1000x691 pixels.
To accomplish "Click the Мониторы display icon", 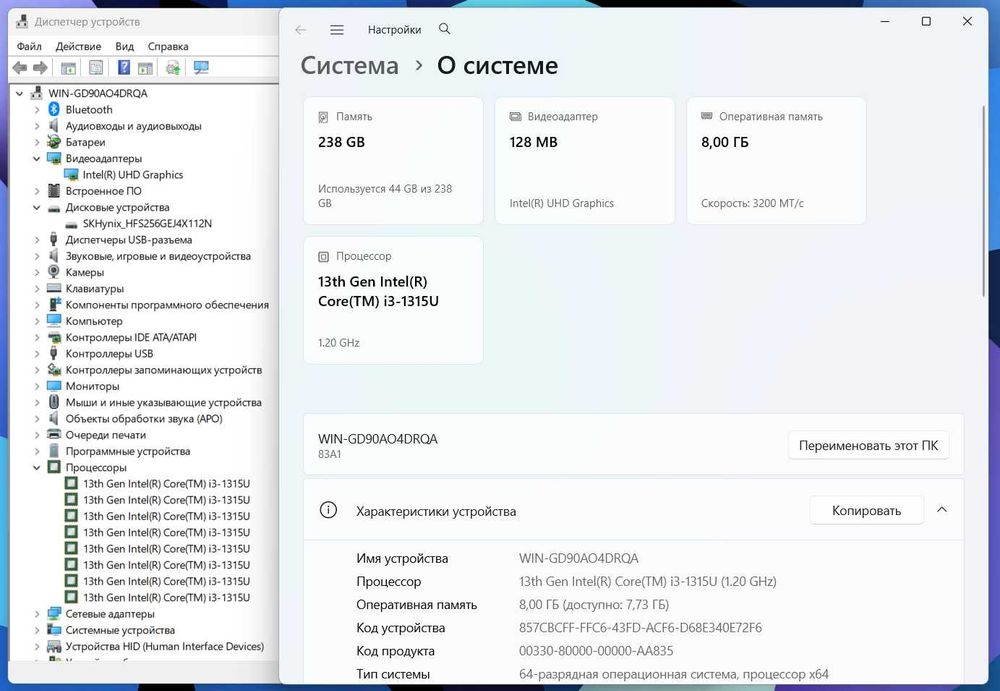I will pos(54,386).
